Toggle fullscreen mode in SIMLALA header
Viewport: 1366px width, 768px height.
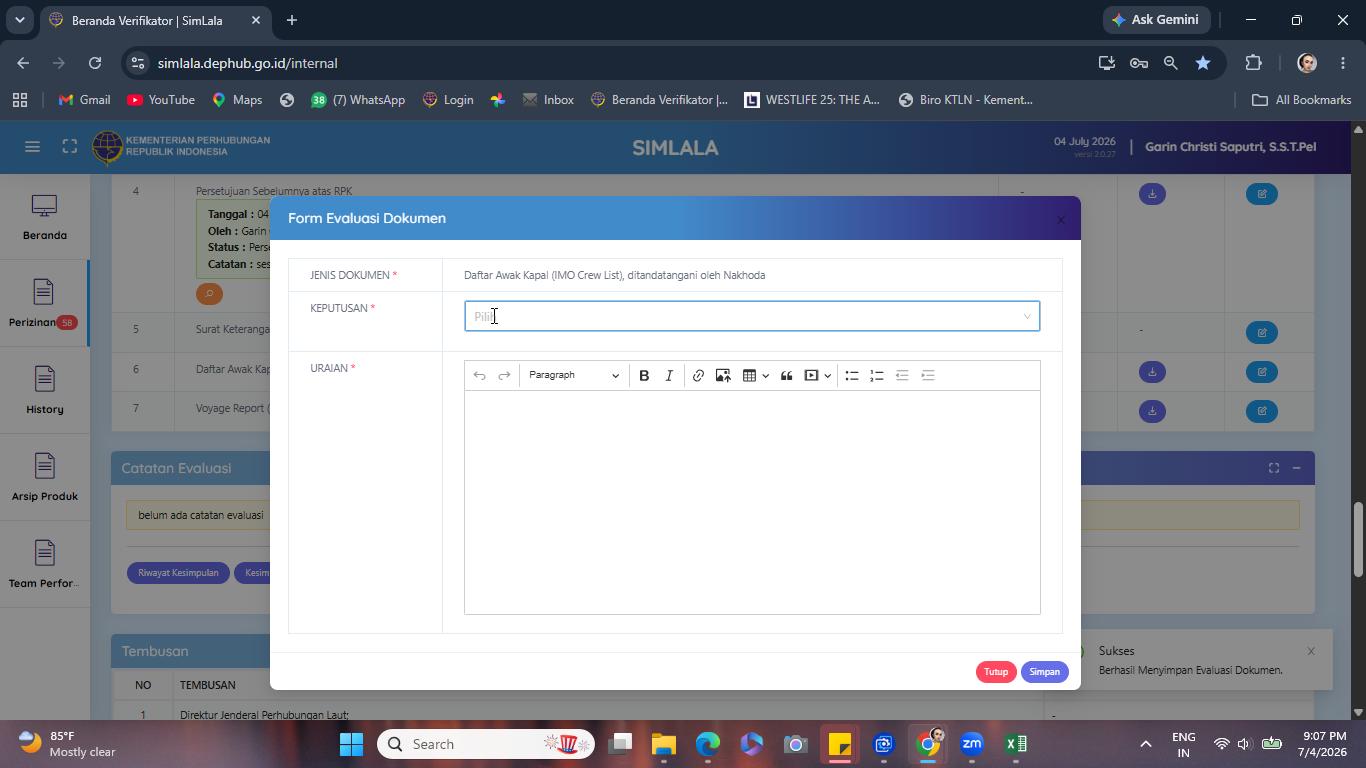(69, 147)
